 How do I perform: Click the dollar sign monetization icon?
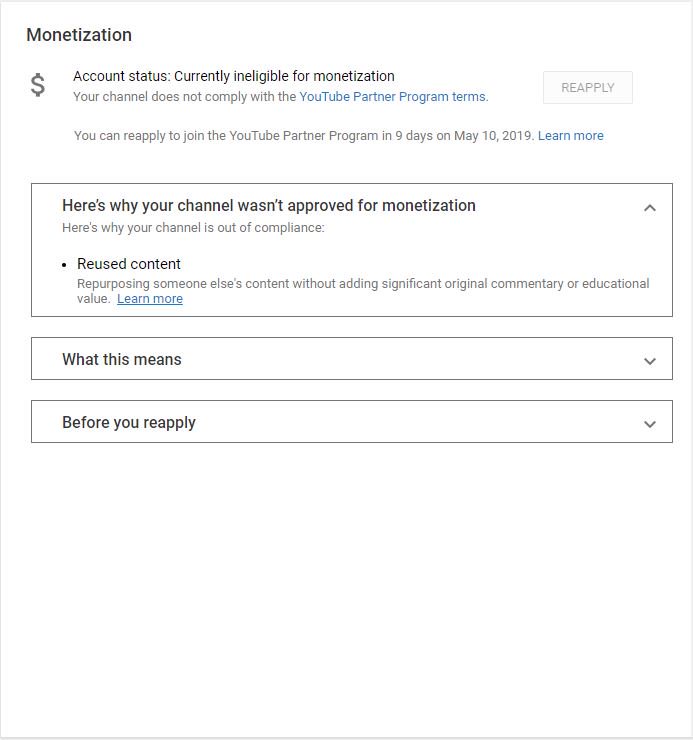(x=38, y=85)
